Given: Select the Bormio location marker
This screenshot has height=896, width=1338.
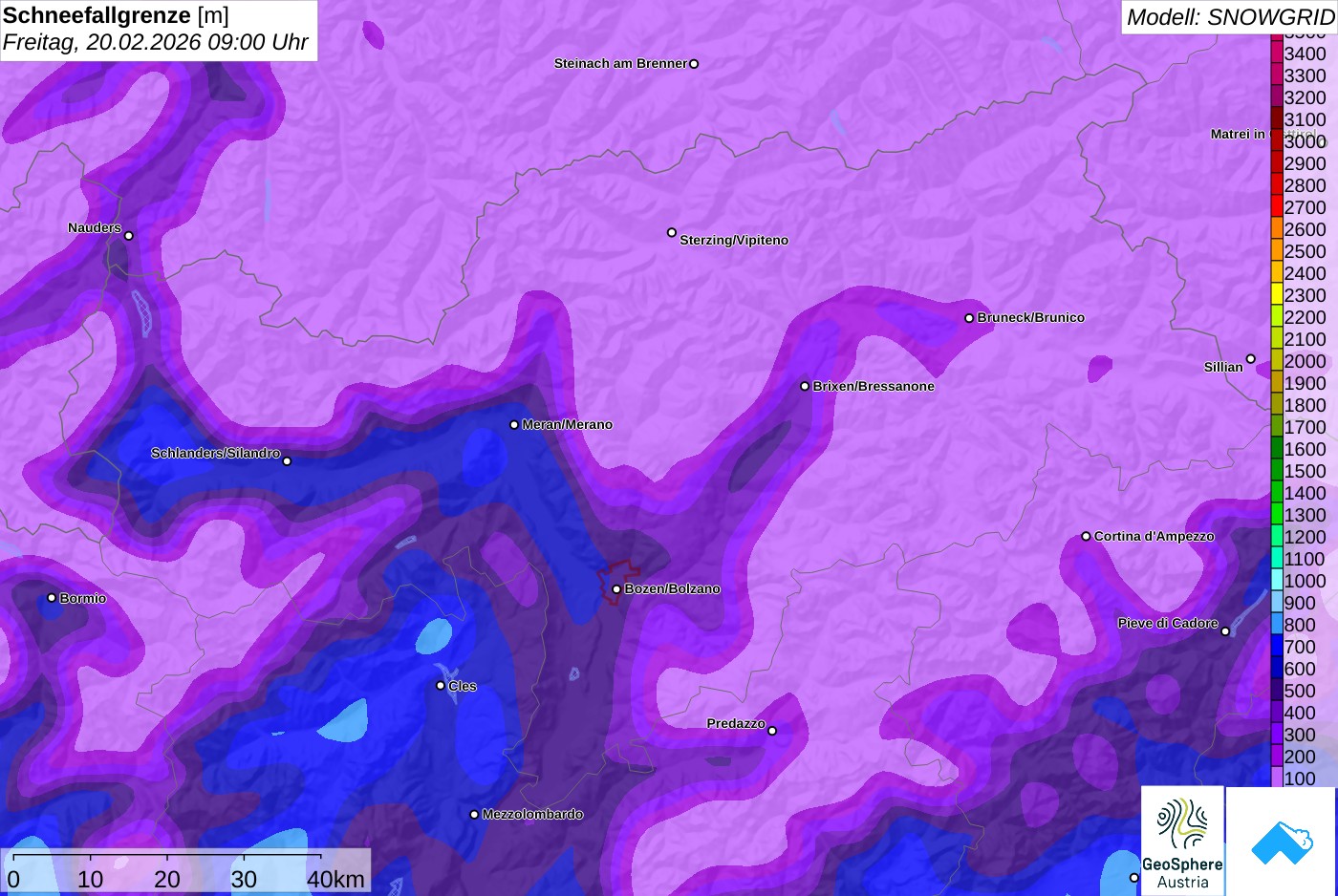Looking at the screenshot, I should 52,598.
